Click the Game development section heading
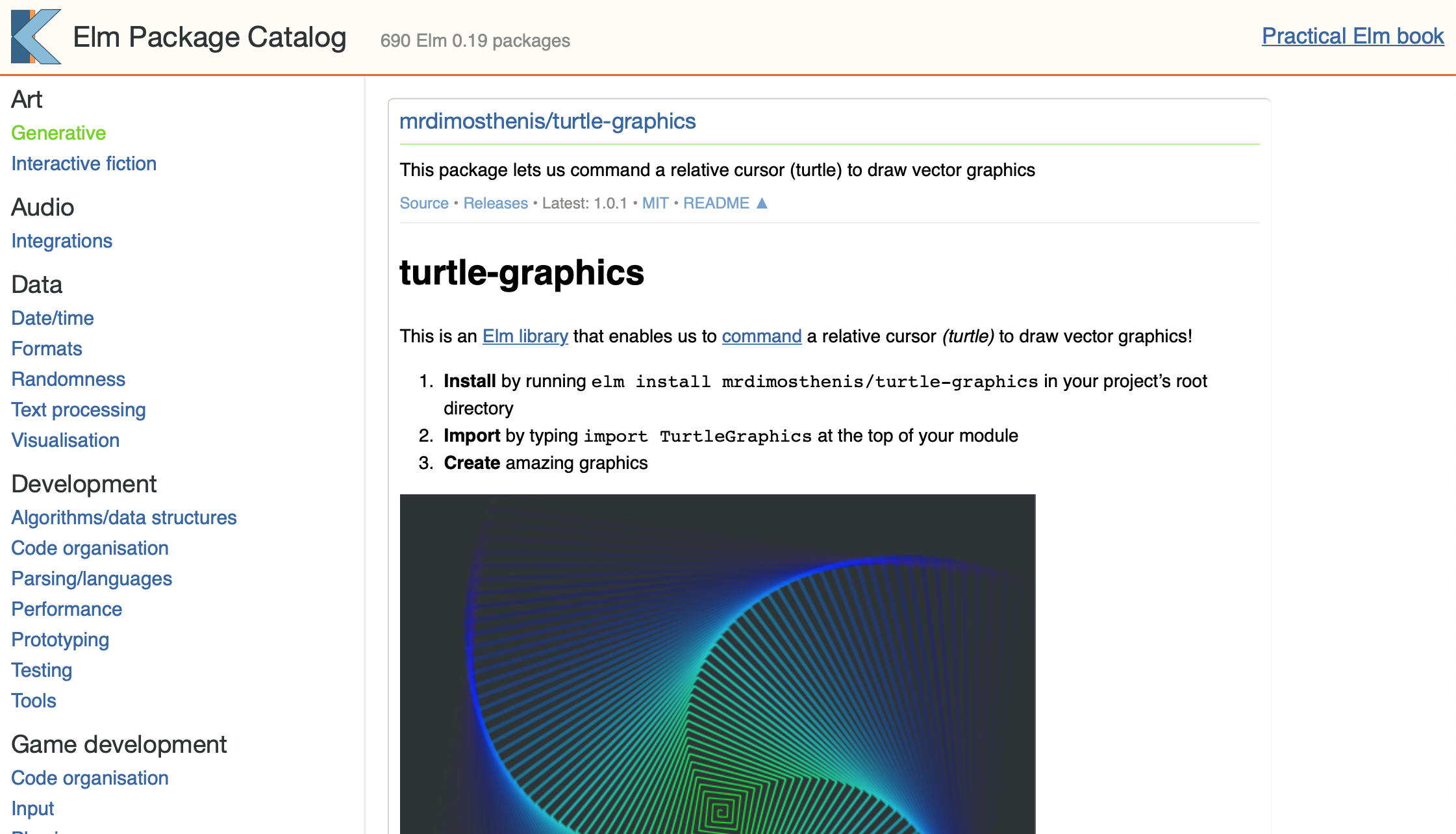 click(x=119, y=744)
